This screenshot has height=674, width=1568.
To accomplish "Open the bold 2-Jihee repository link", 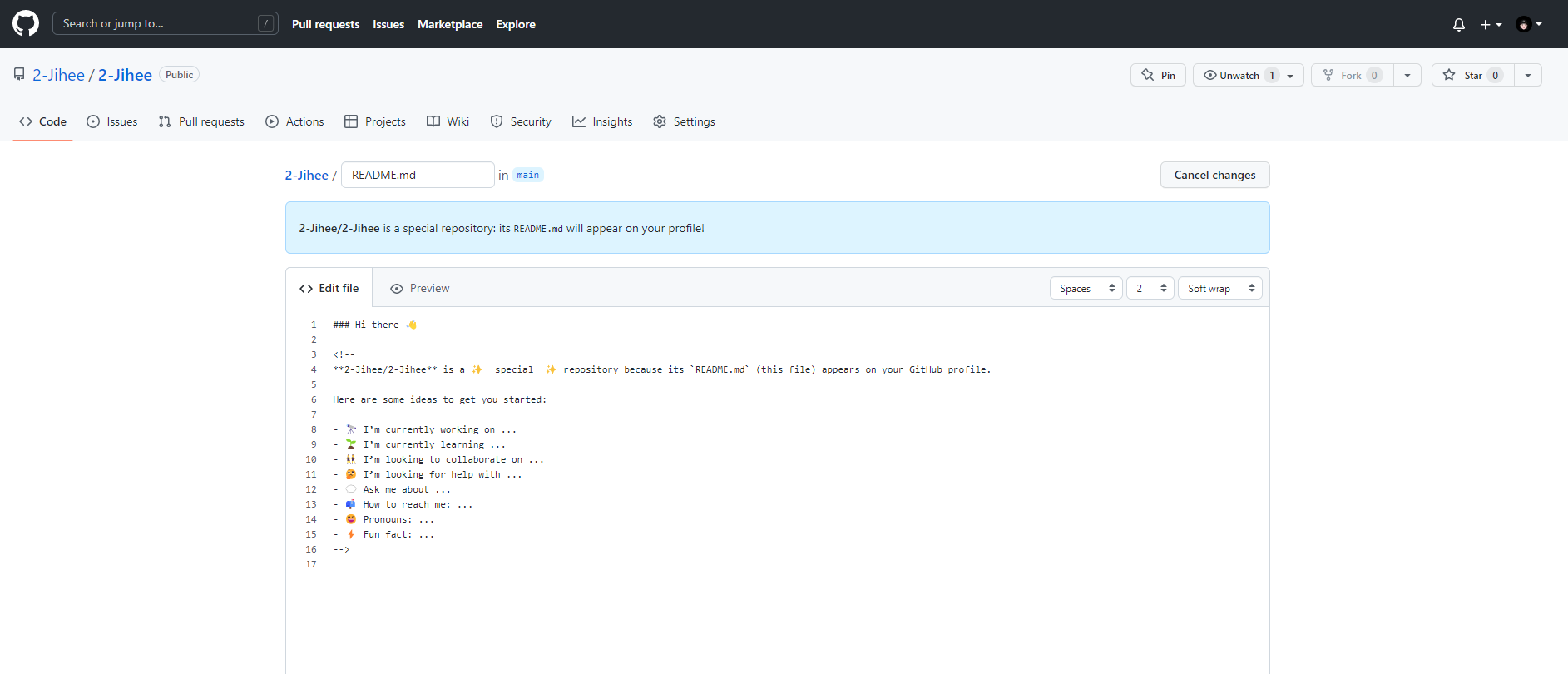I will (125, 75).
